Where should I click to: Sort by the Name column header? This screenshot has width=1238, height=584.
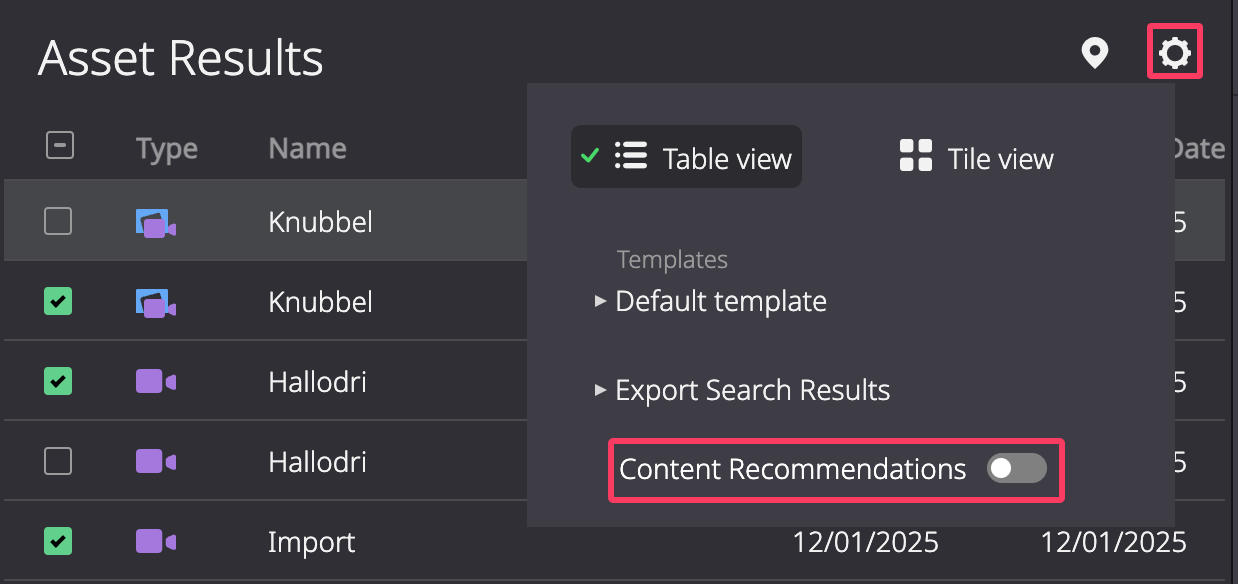tap(307, 148)
